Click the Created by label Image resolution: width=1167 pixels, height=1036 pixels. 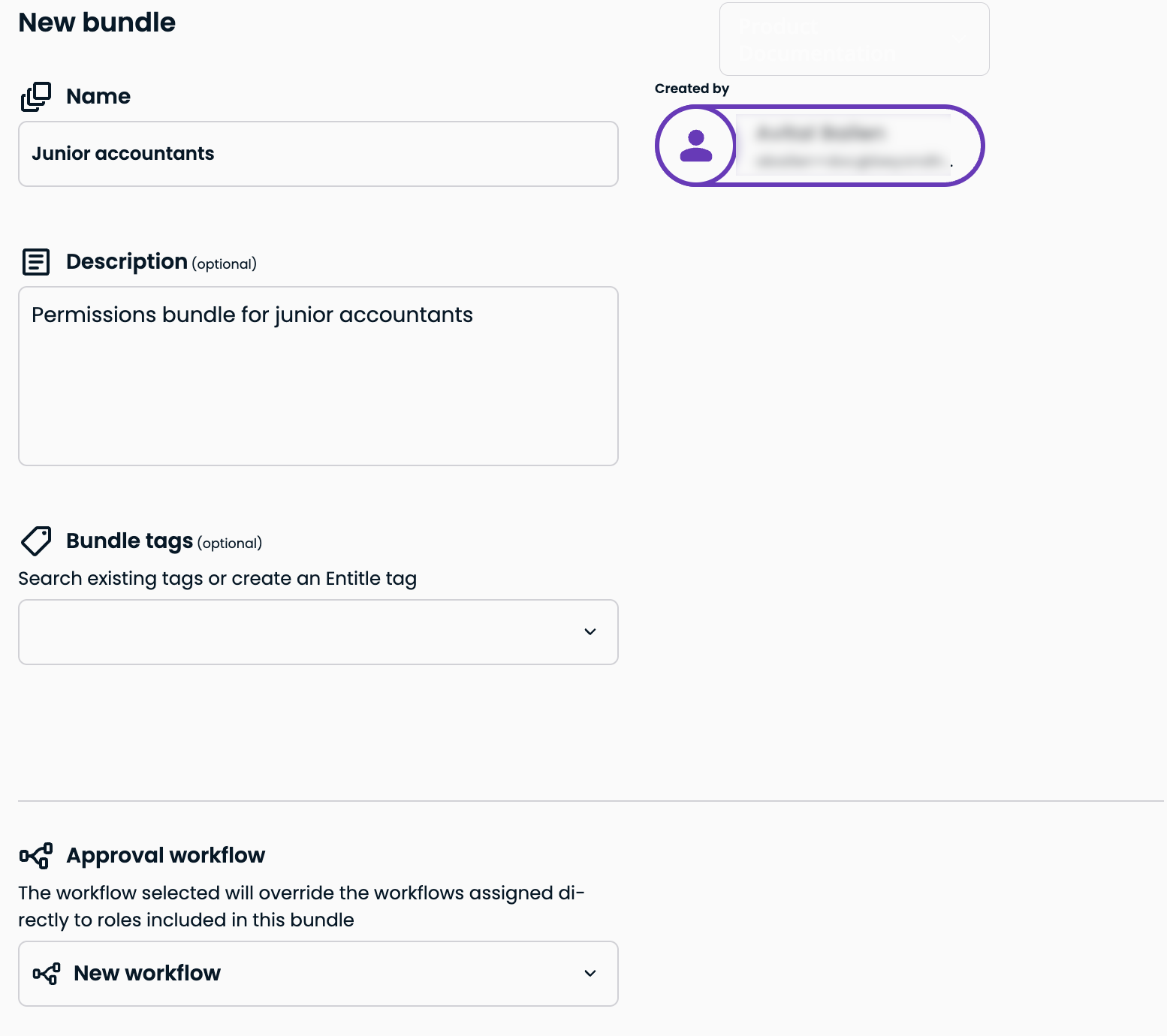[x=692, y=89]
